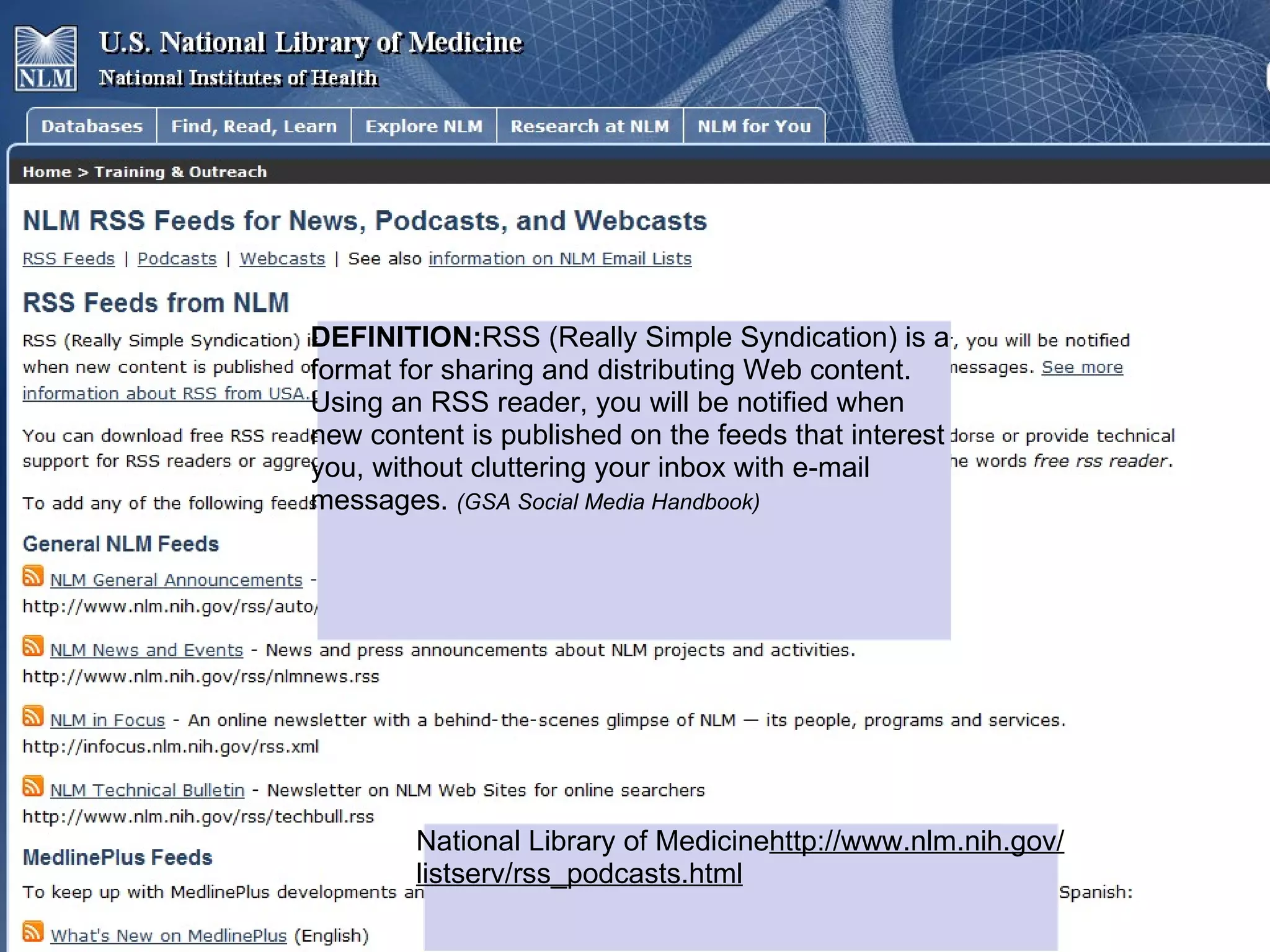The height and width of the screenshot is (952, 1270).
Task: Click RSS icon beside What's New on MedlinePlus
Action: coord(33,932)
